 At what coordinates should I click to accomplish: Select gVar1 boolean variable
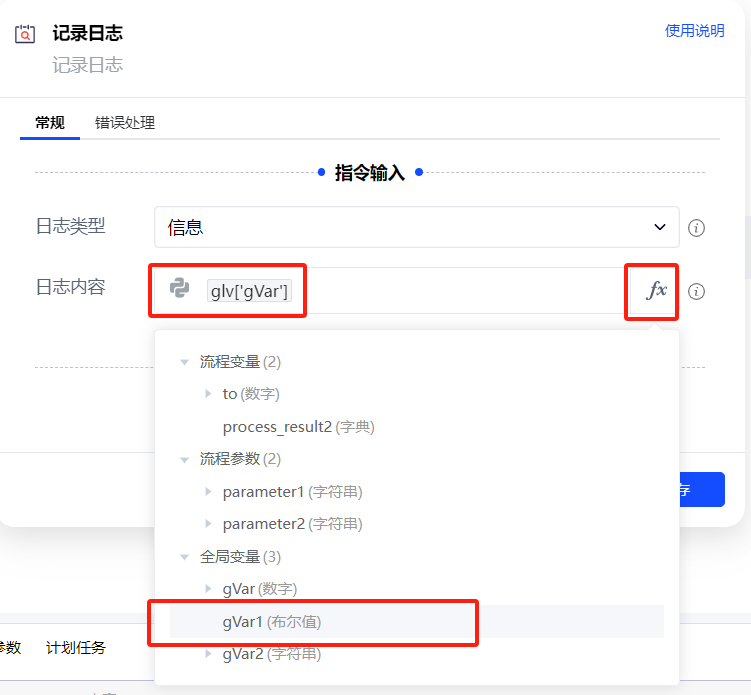point(272,622)
